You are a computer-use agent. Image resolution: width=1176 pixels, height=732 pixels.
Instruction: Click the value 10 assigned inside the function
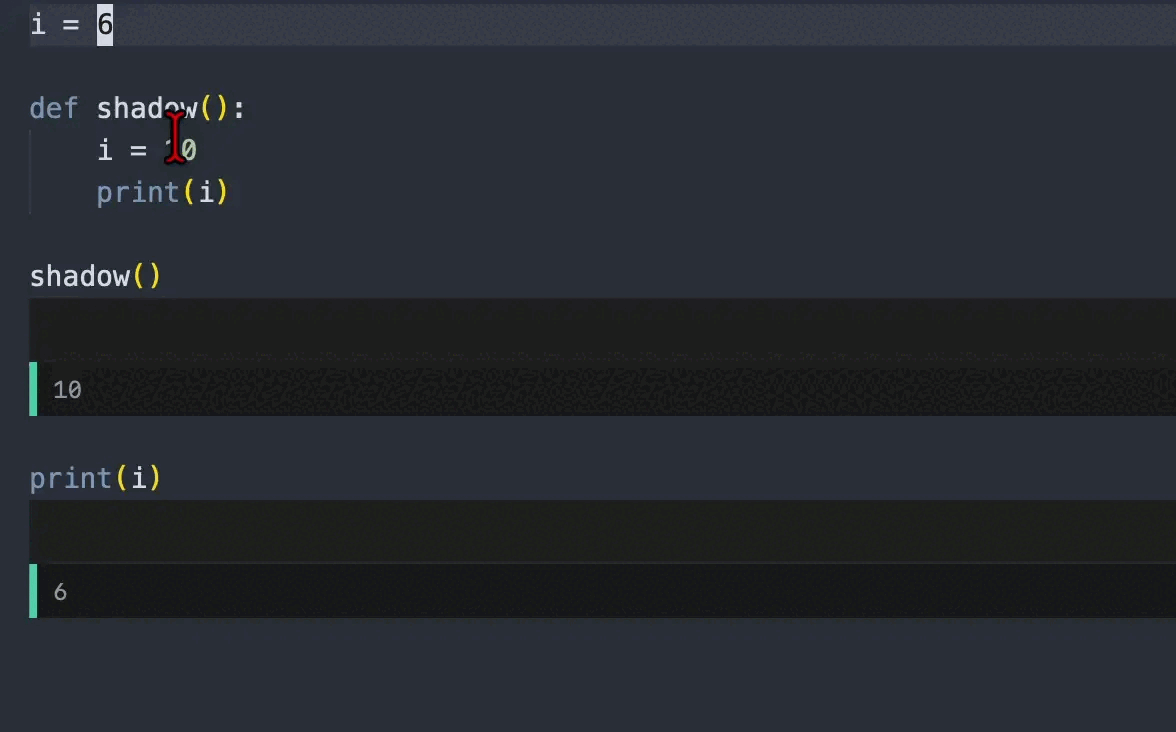pos(182,150)
